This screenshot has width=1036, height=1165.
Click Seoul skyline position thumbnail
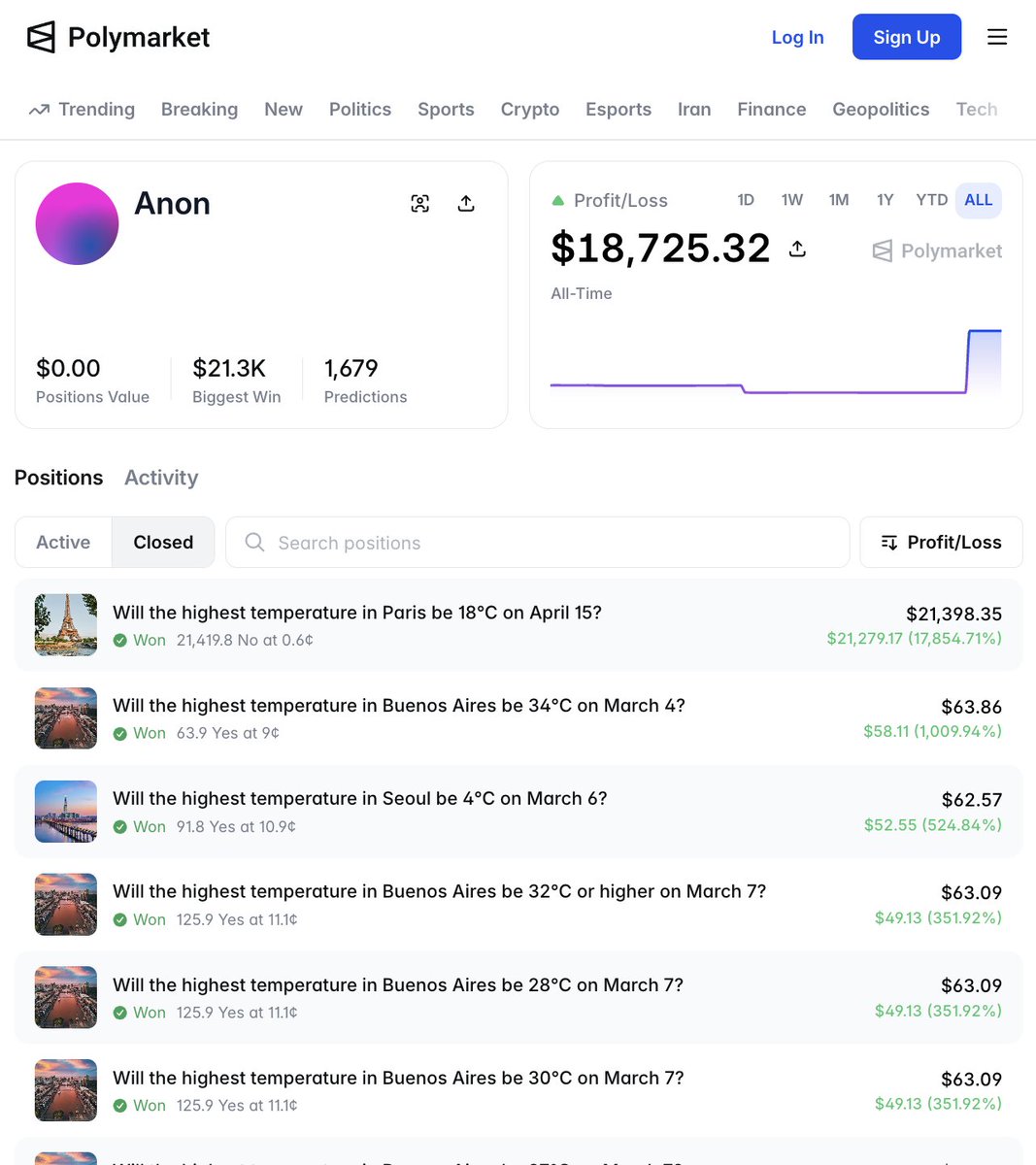click(66, 812)
